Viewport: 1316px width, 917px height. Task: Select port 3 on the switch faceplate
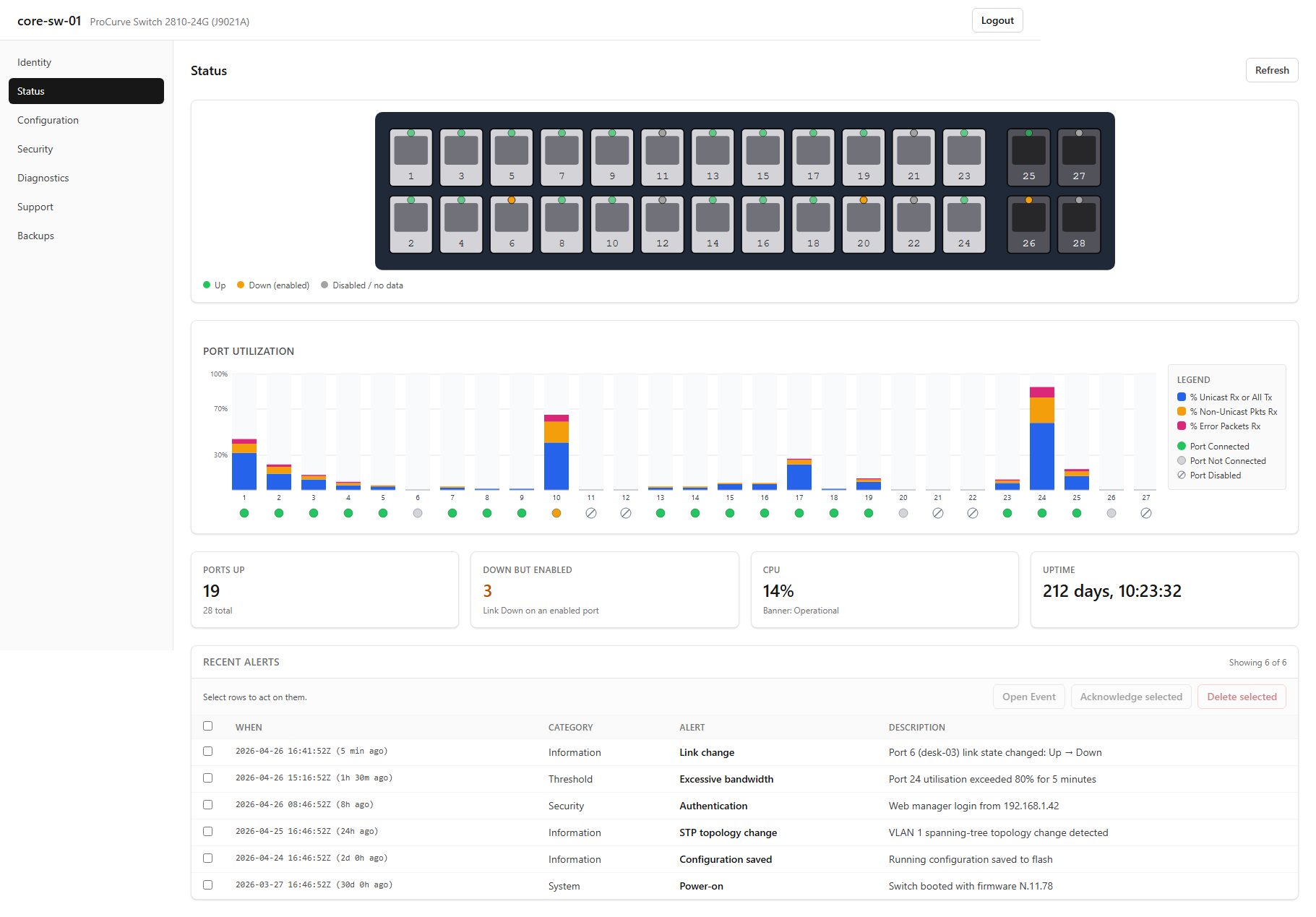[x=461, y=158]
